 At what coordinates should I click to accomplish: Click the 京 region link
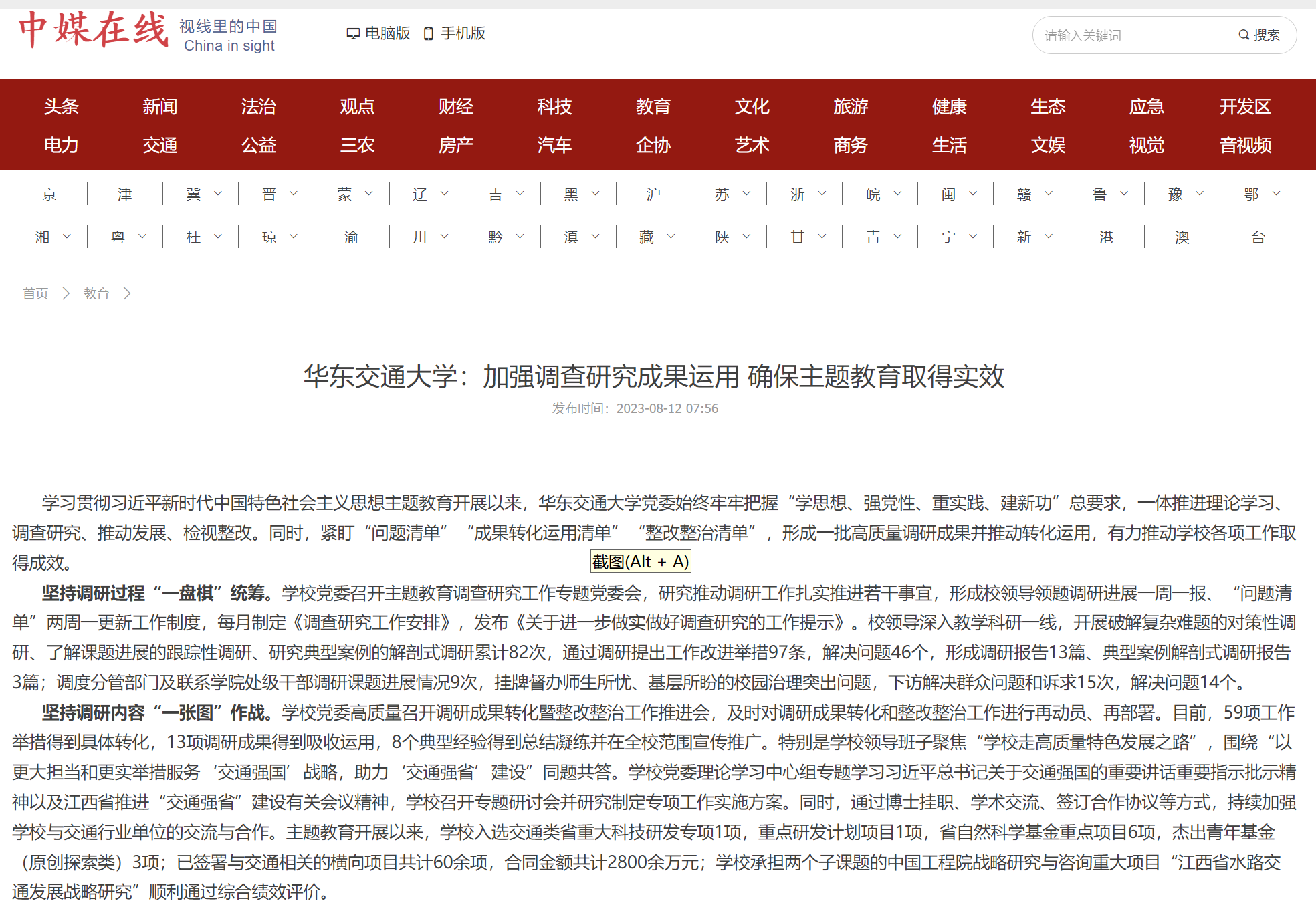point(49,194)
